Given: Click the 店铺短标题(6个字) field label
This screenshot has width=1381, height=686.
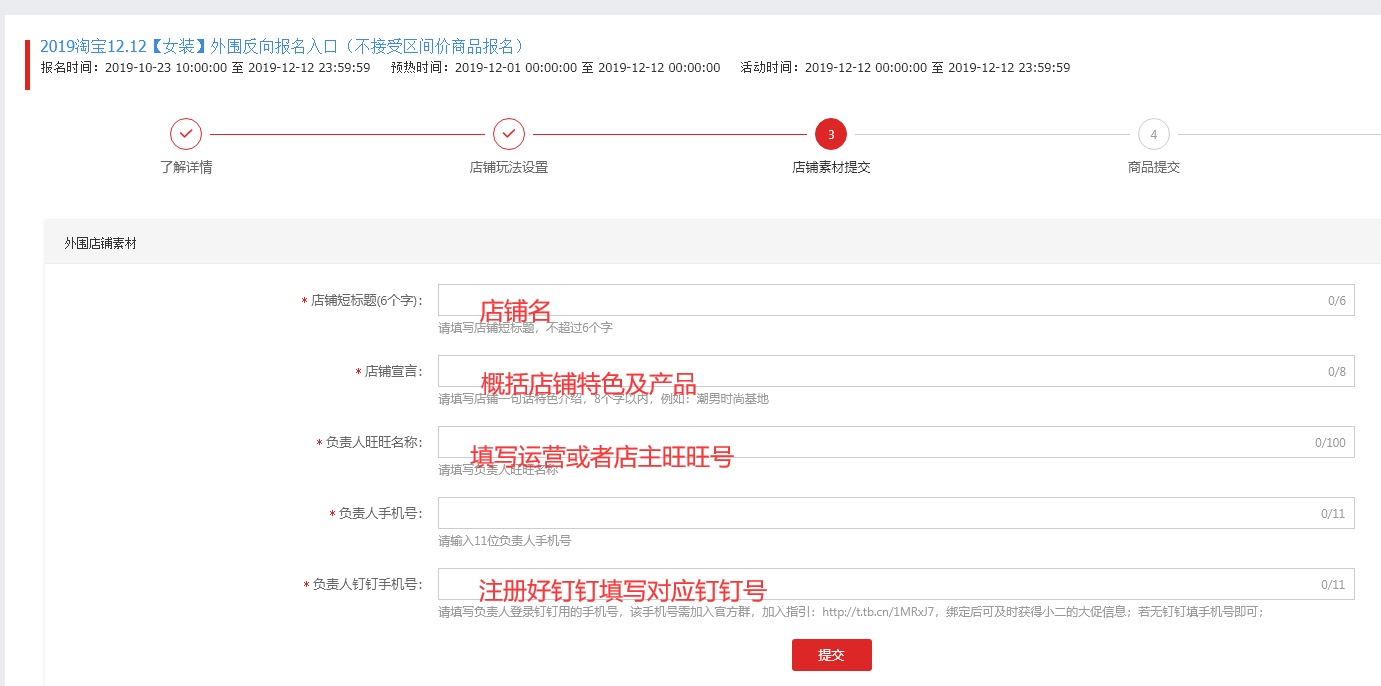Looking at the screenshot, I should click(362, 300).
